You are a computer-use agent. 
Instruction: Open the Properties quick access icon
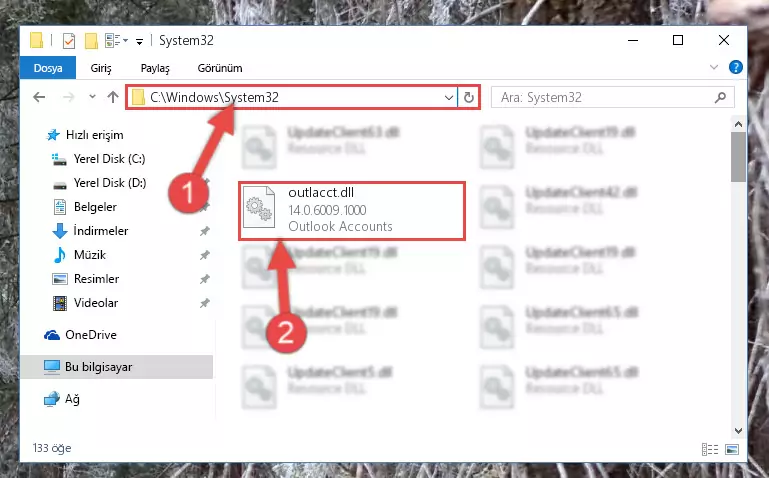(69, 41)
